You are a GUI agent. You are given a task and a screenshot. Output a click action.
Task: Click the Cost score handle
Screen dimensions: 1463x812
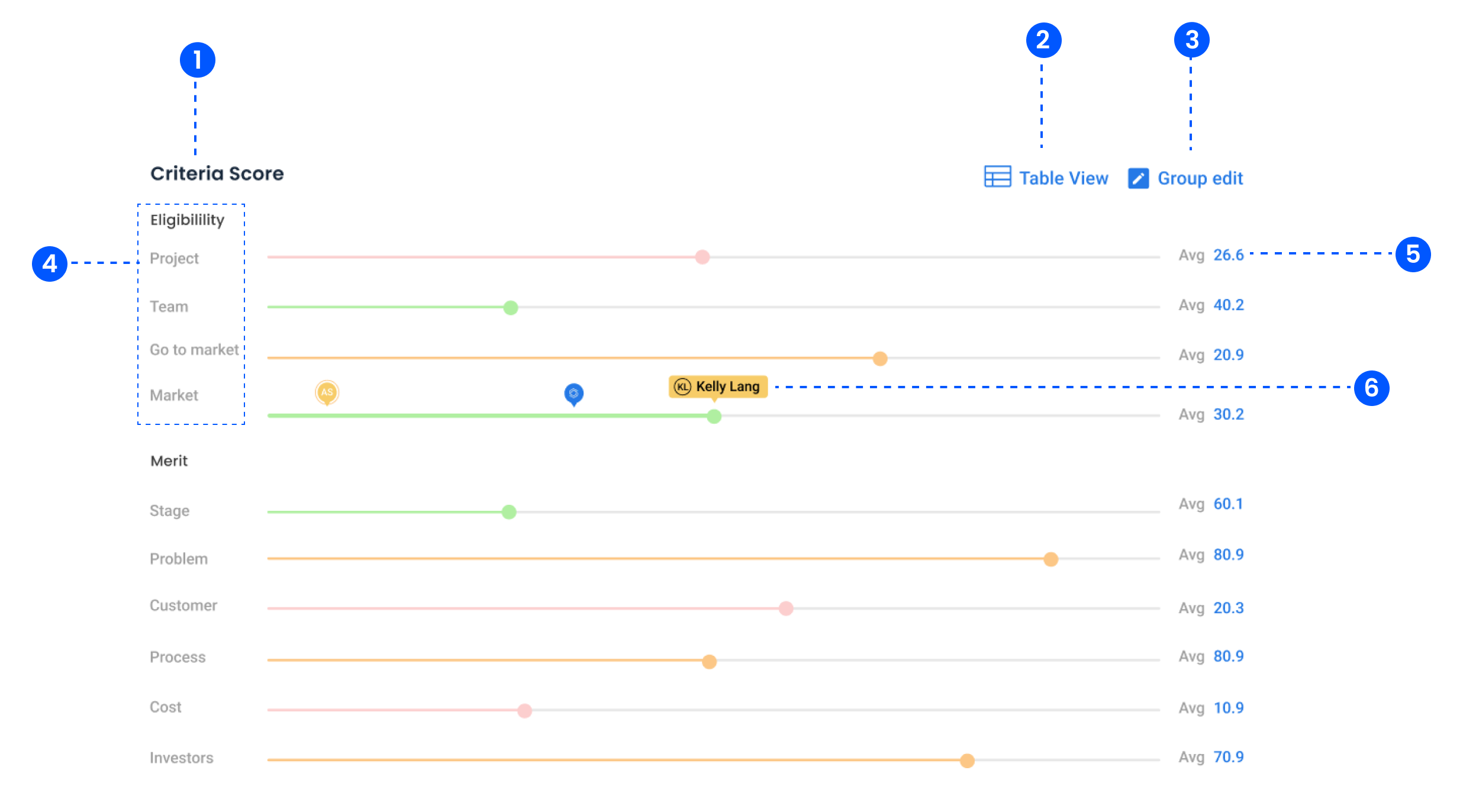point(524,711)
